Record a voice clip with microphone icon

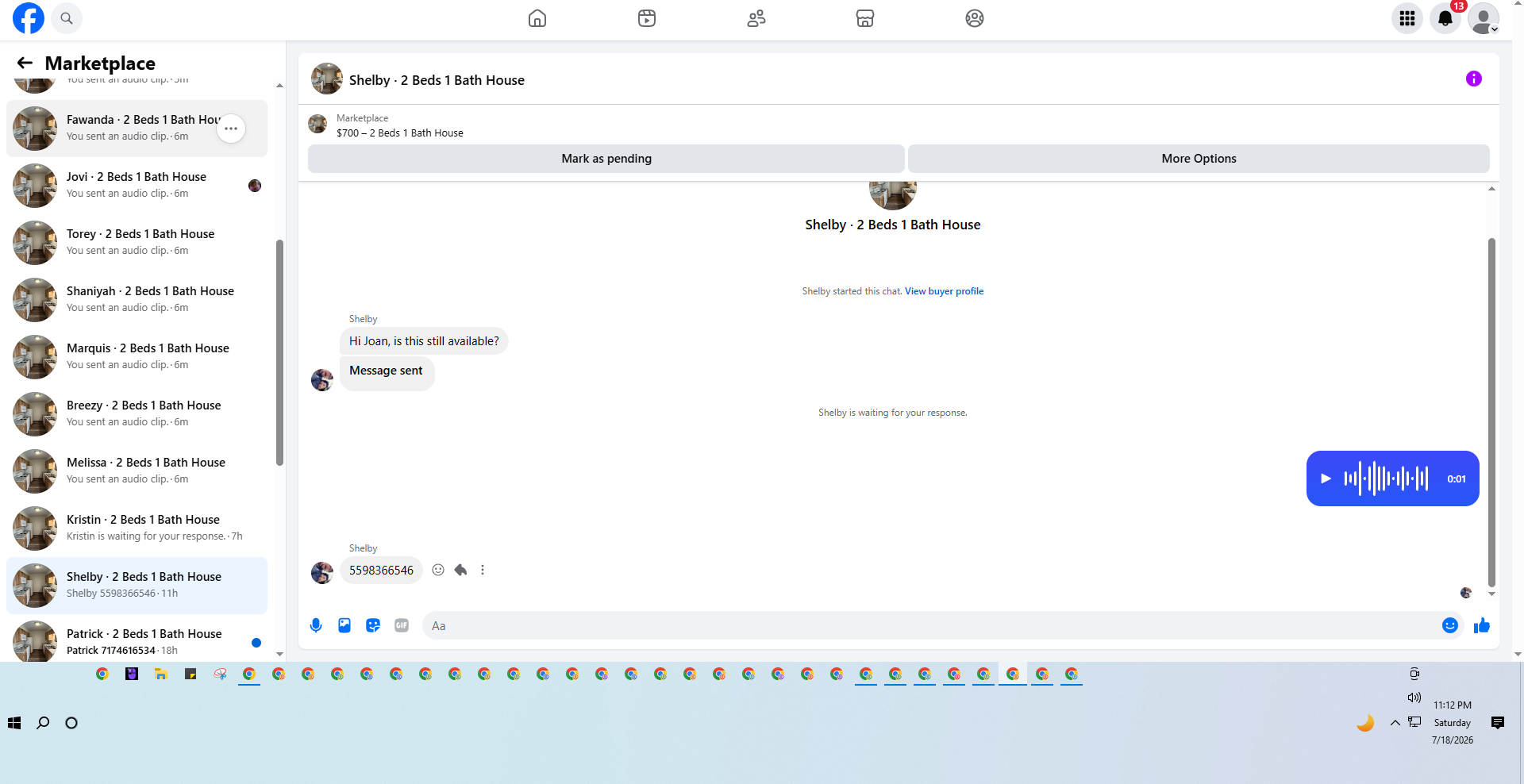pos(316,625)
